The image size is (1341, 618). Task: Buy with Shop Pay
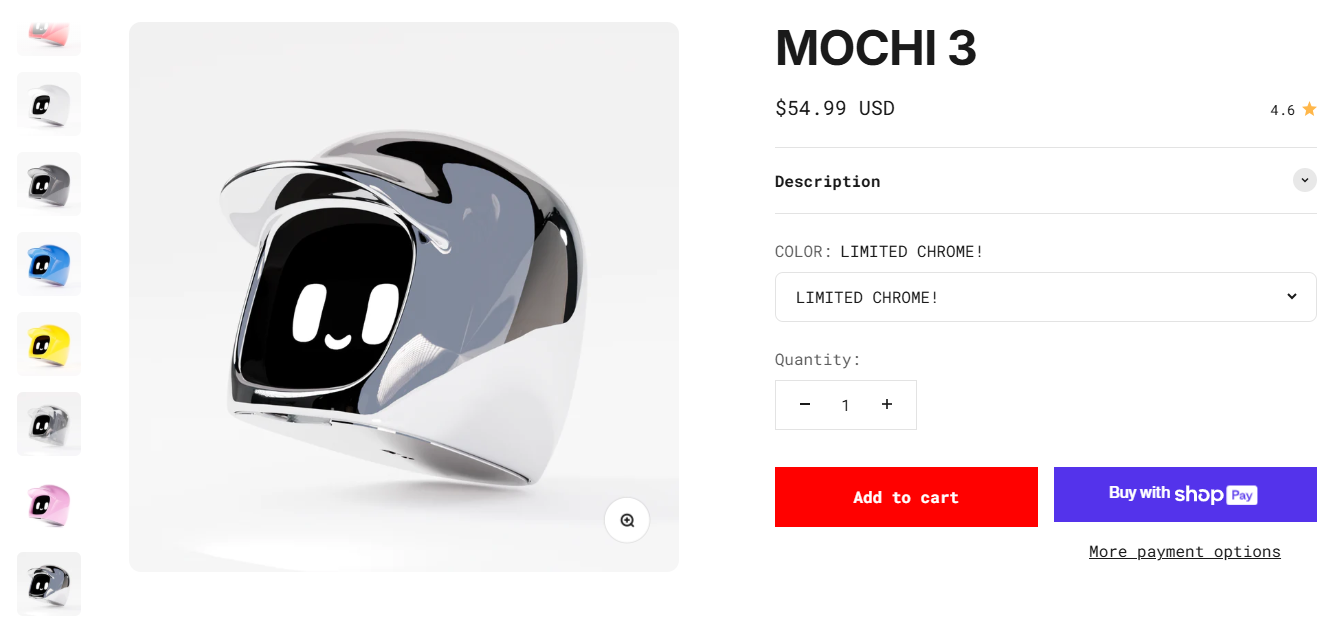1185,494
